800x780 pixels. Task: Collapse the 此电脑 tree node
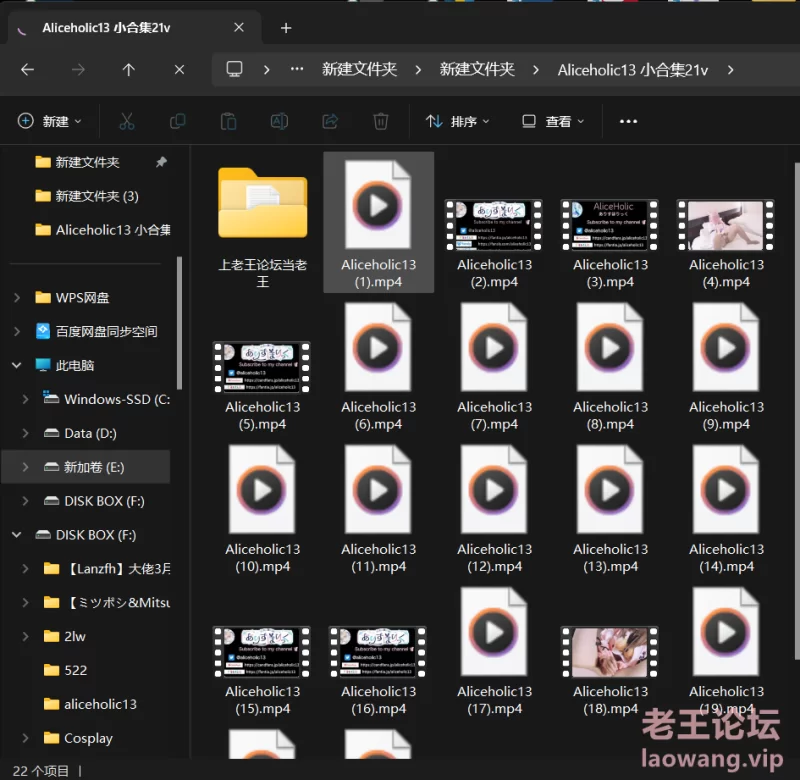[x=17, y=365]
